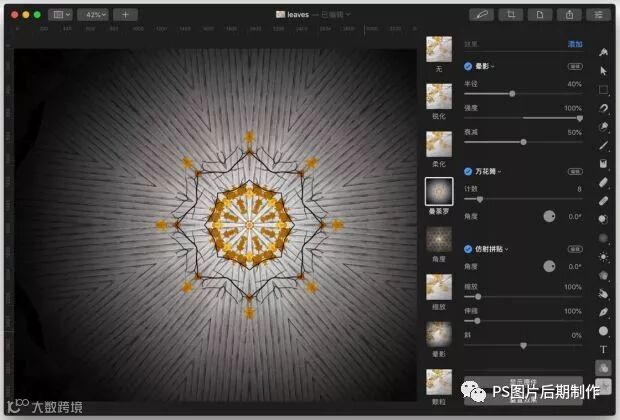The image size is (620, 420).
Task: Click the 伸缩 slider handle
Action: [x=477, y=321]
